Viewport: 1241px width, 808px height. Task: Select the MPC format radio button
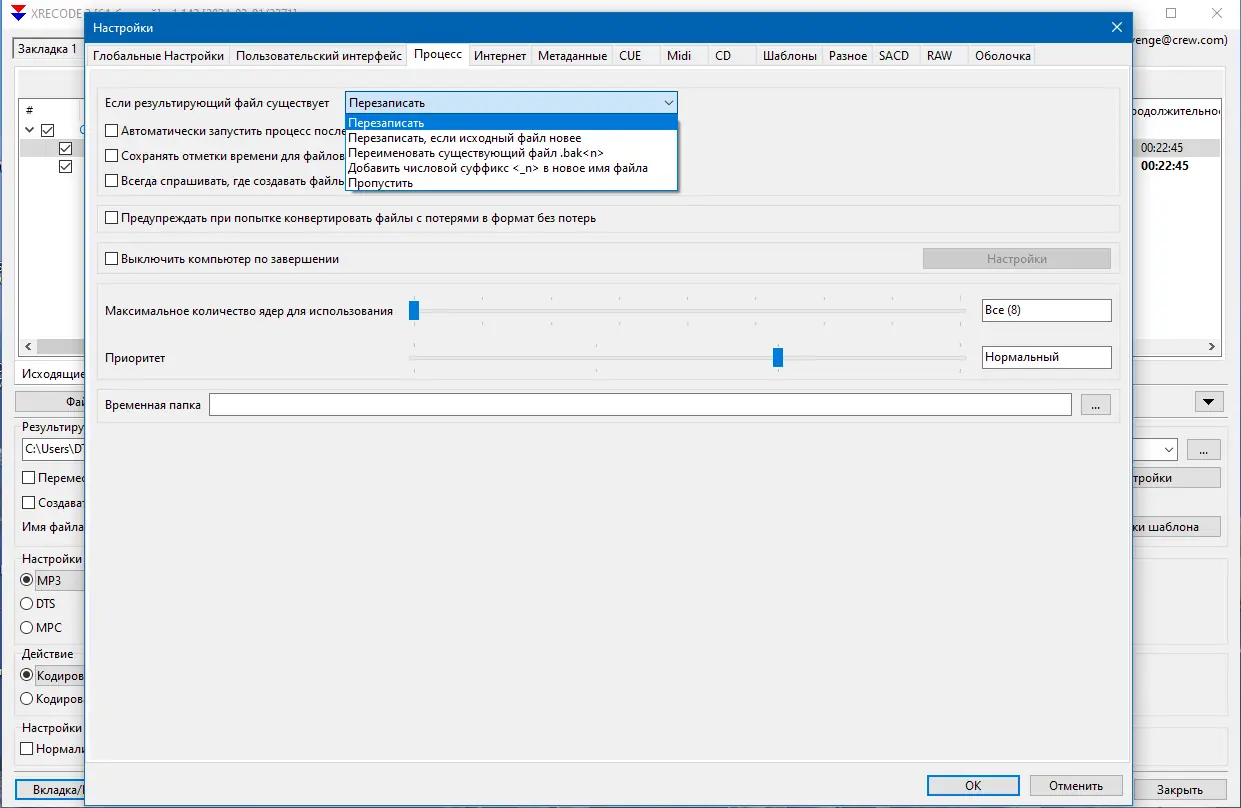[x=27, y=628]
